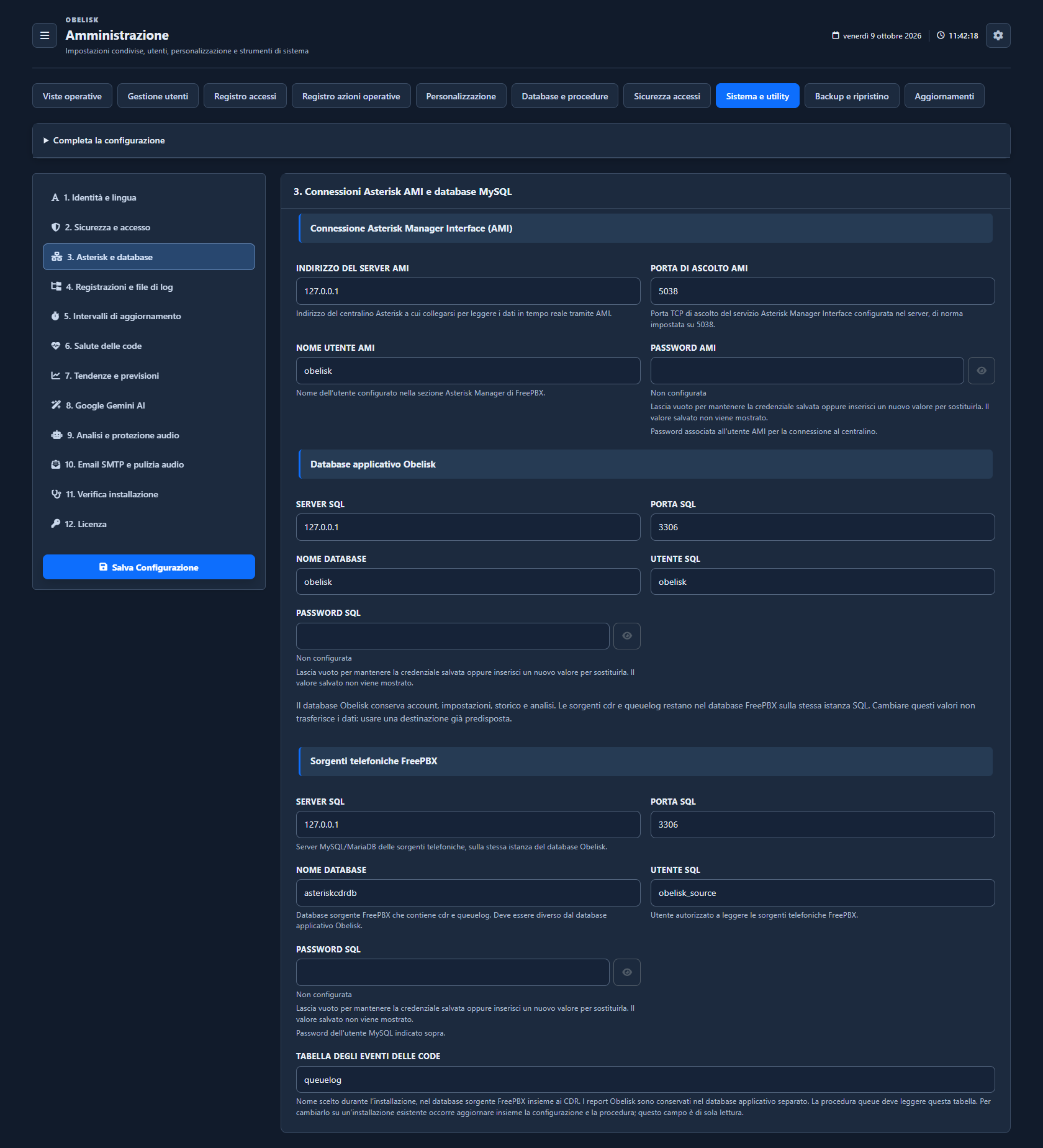The width and height of the screenshot is (1043, 1148).
Task: Open the hamburger navigation menu
Action: pyautogui.click(x=45, y=35)
